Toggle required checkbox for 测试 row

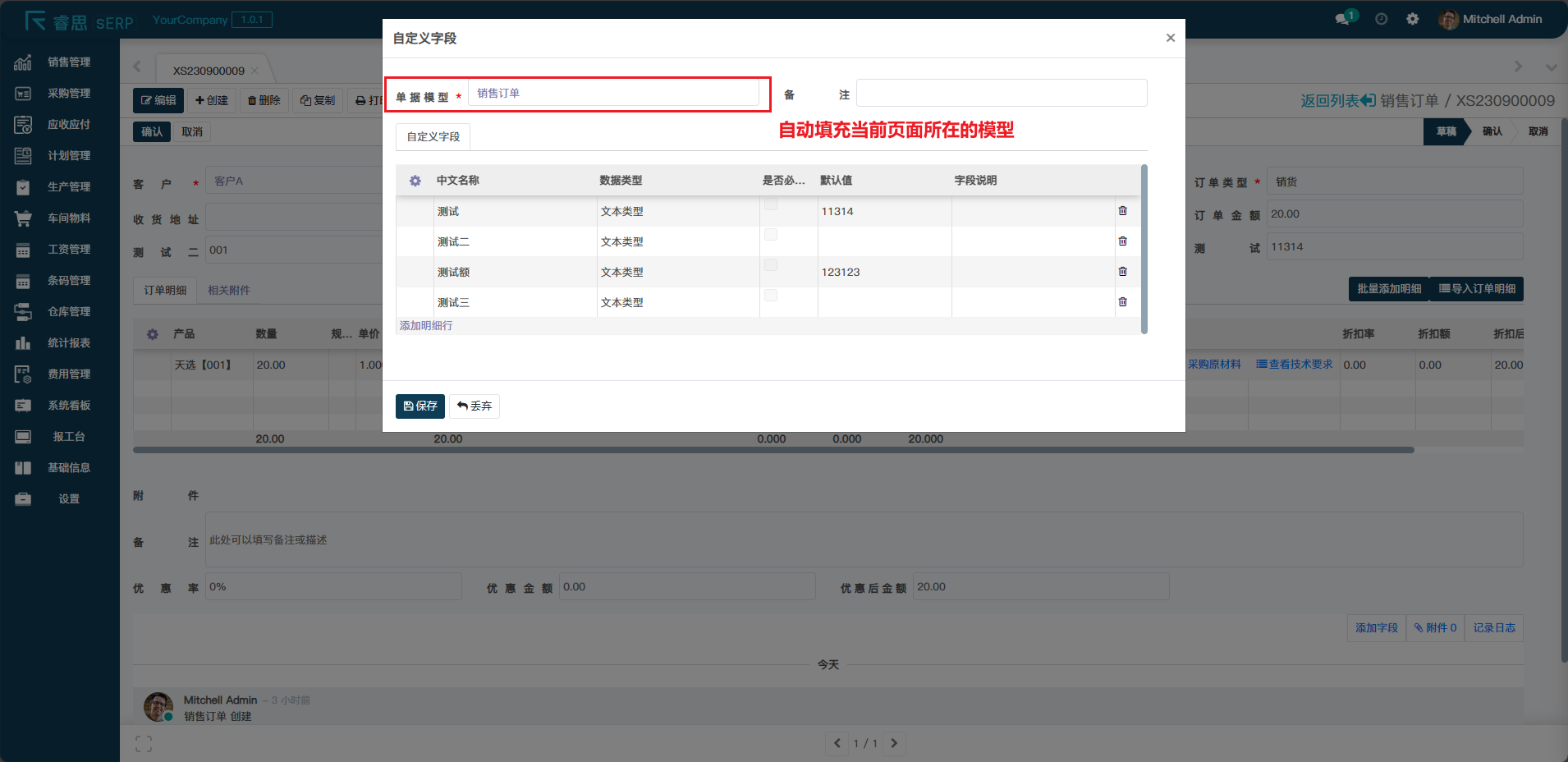click(771, 204)
